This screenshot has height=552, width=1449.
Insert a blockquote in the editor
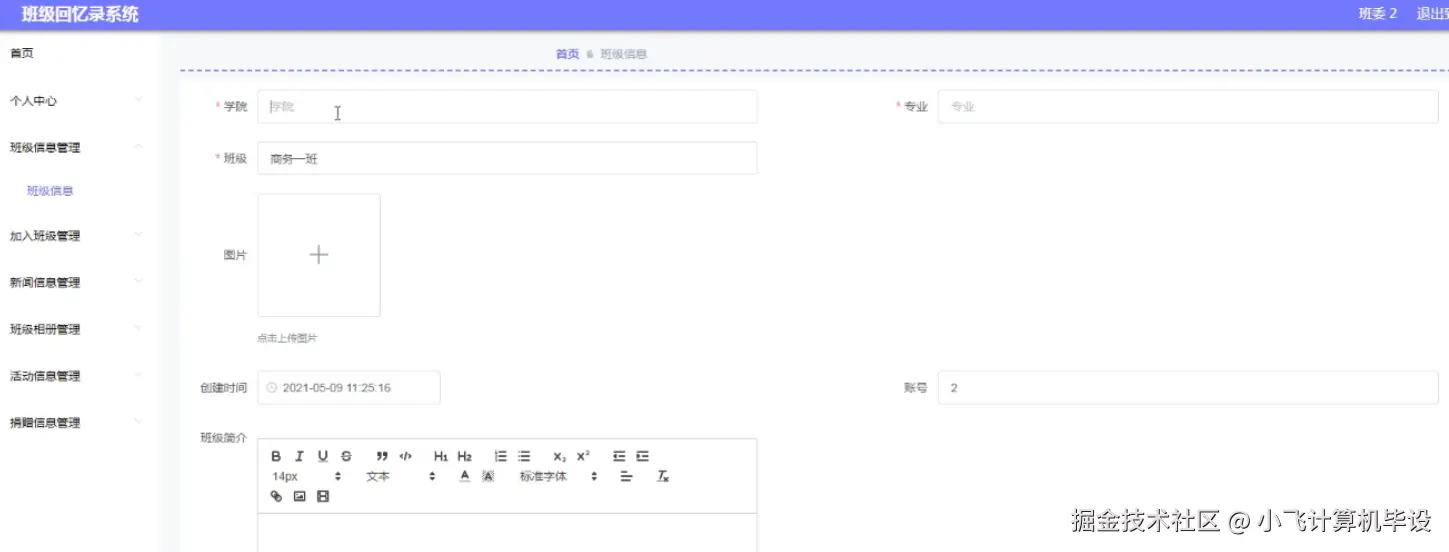[x=382, y=456]
